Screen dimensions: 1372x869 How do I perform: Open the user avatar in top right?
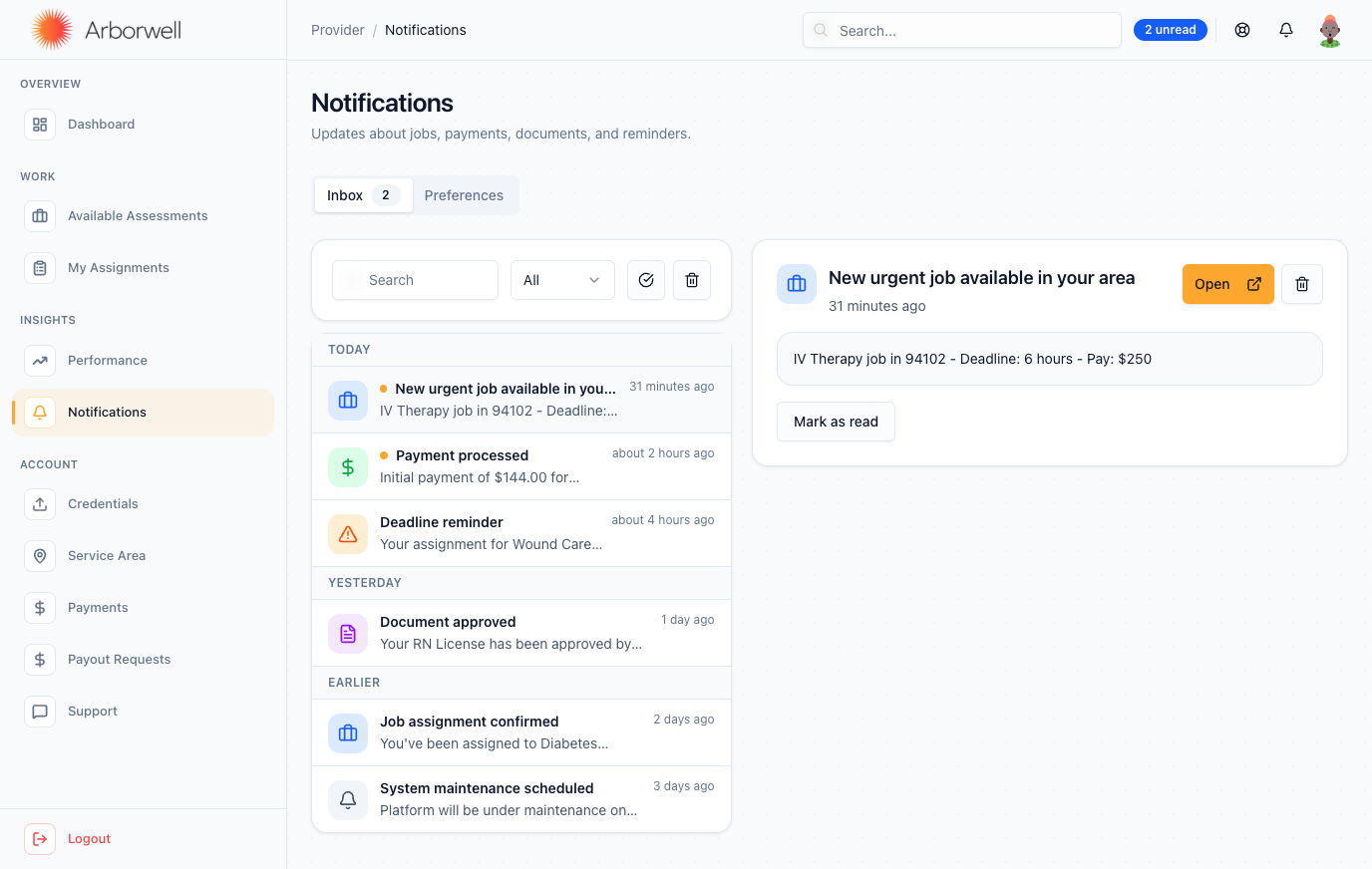1329,30
